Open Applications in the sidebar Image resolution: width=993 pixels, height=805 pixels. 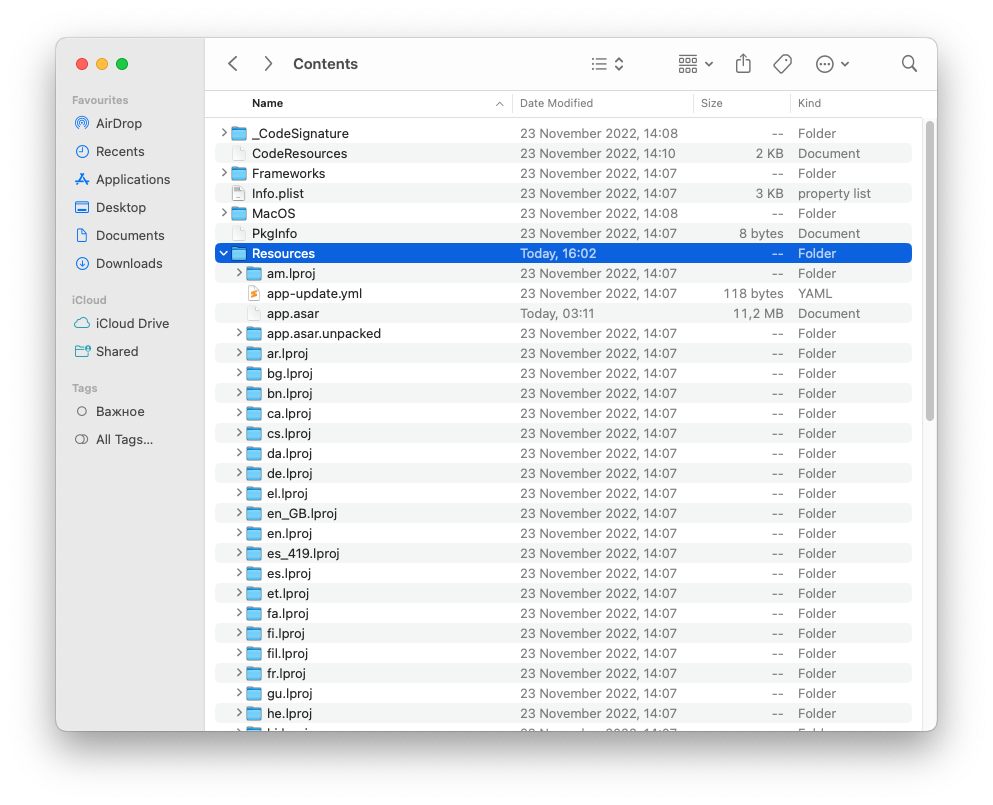pos(132,179)
